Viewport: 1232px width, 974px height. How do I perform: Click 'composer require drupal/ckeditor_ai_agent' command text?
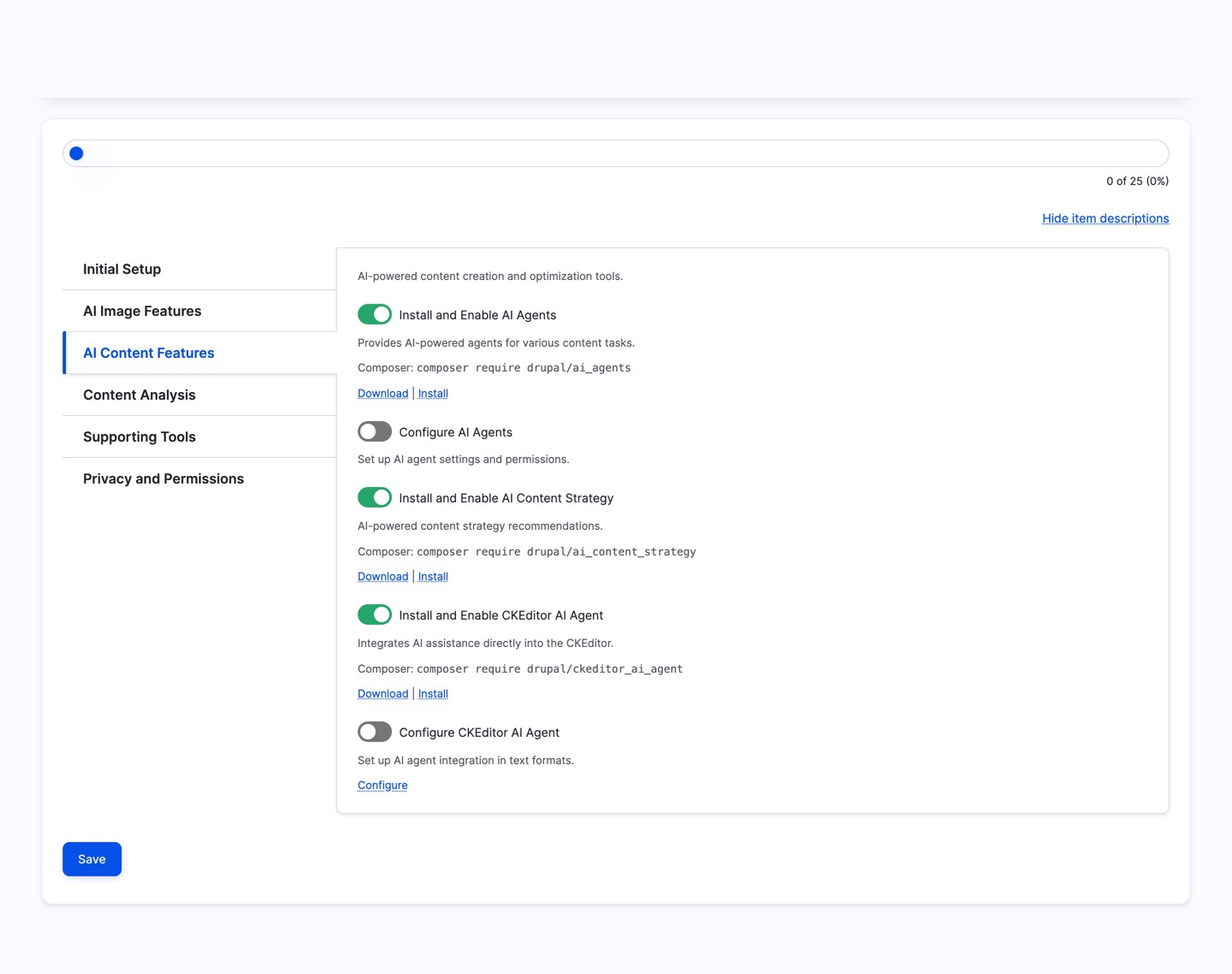tap(549, 669)
